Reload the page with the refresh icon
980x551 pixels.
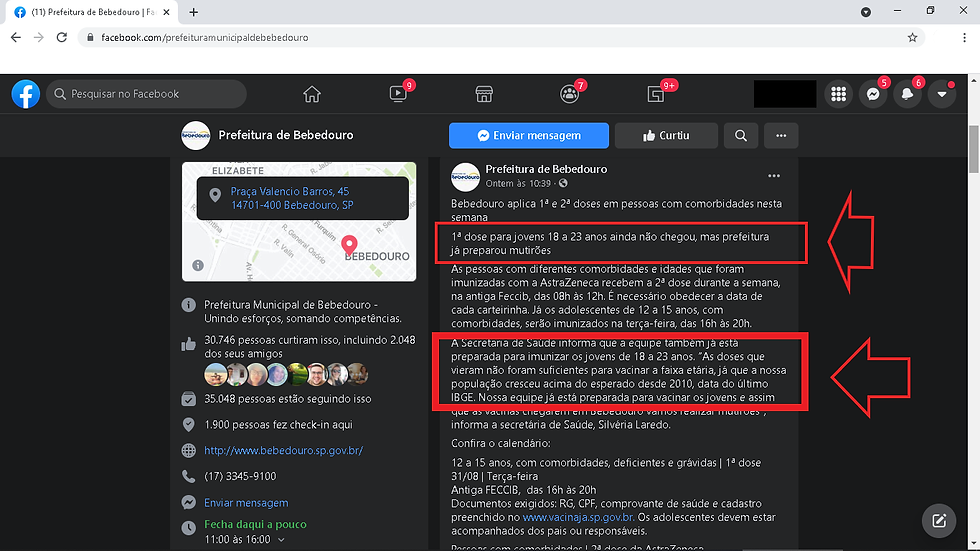click(62, 37)
